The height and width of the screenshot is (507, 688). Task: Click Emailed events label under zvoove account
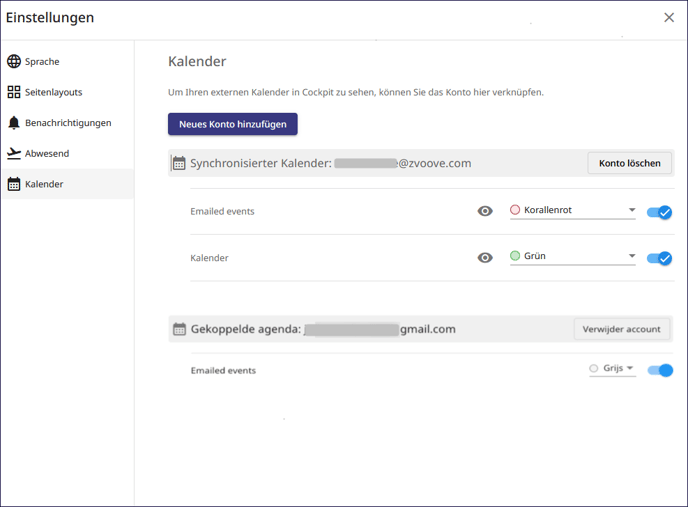click(222, 211)
